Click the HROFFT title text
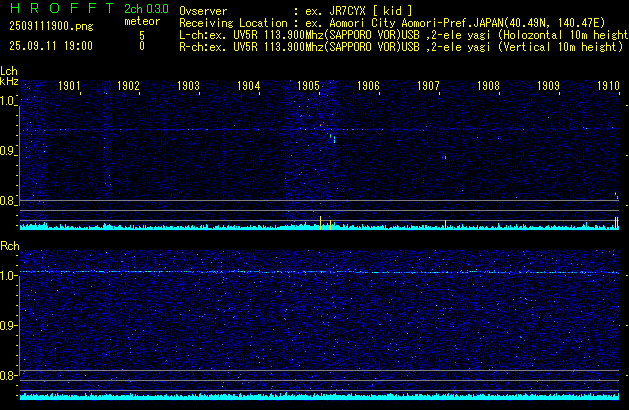The width and height of the screenshot is (629, 410). [x=62, y=8]
